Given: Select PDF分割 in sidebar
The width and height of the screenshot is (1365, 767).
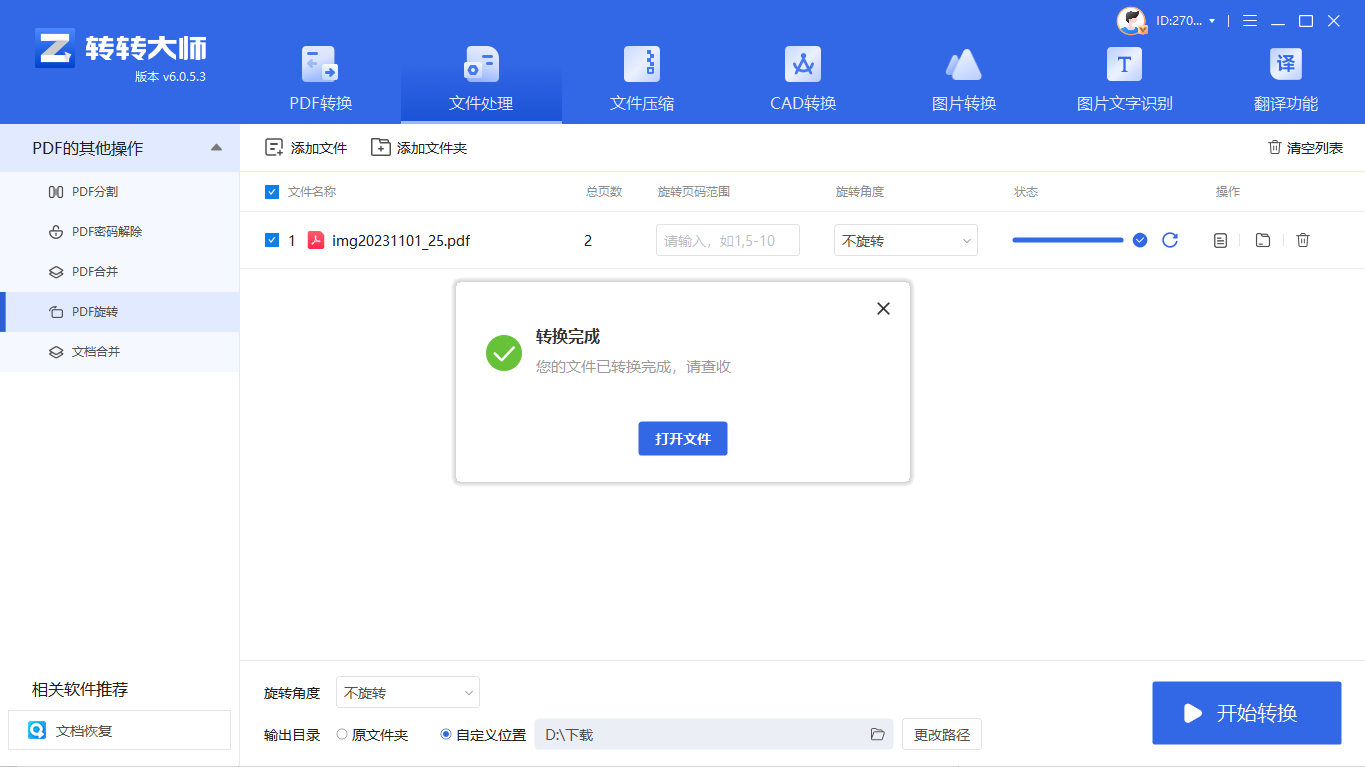Looking at the screenshot, I should (x=120, y=191).
